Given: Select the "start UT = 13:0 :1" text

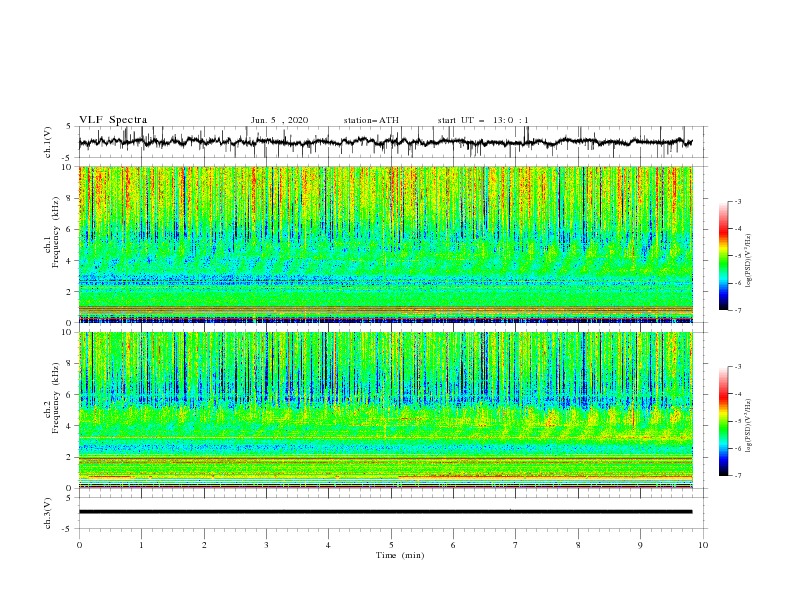Looking at the screenshot, I should pyautogui.click(x=483, y=120).
